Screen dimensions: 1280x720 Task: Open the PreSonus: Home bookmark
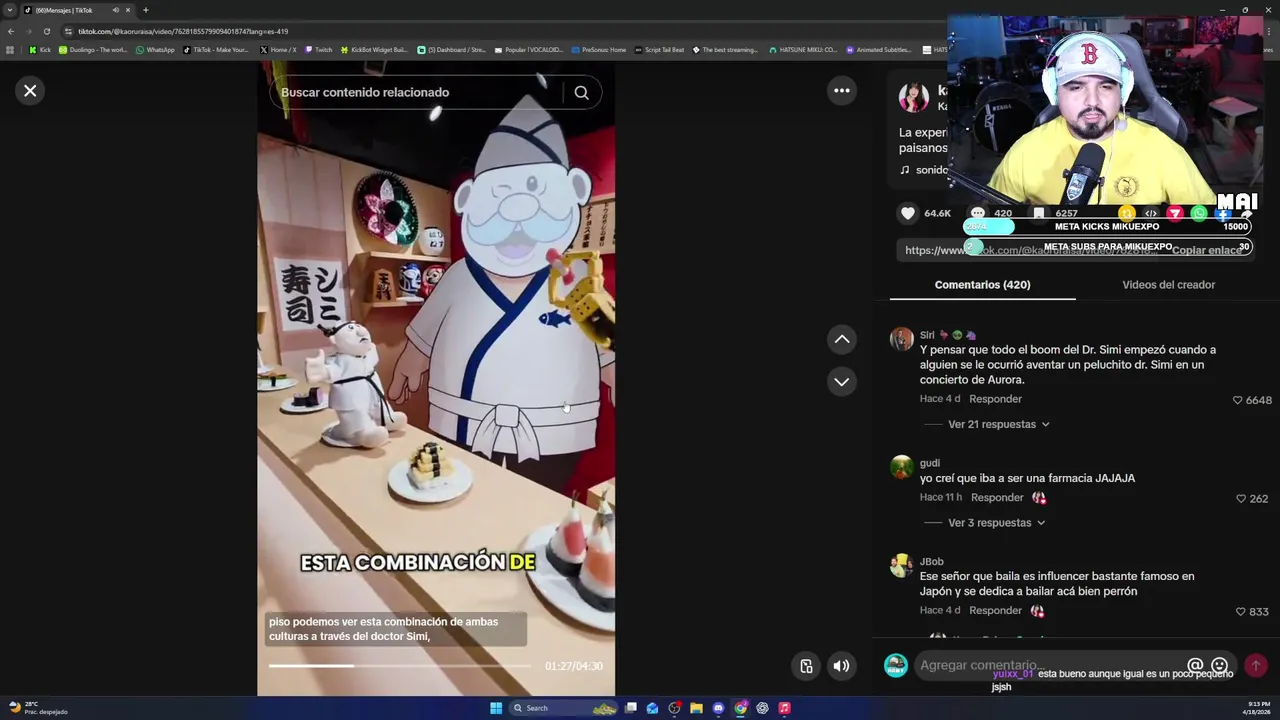coord(598,49)
